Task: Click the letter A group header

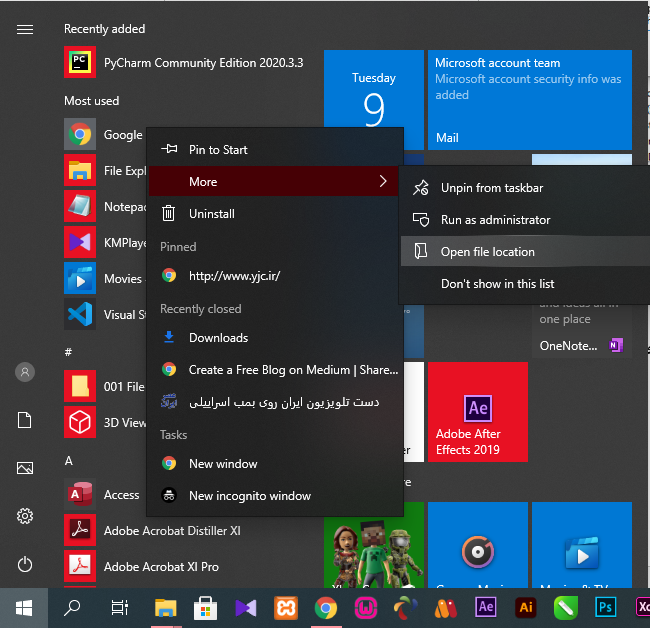Action: 69,460
